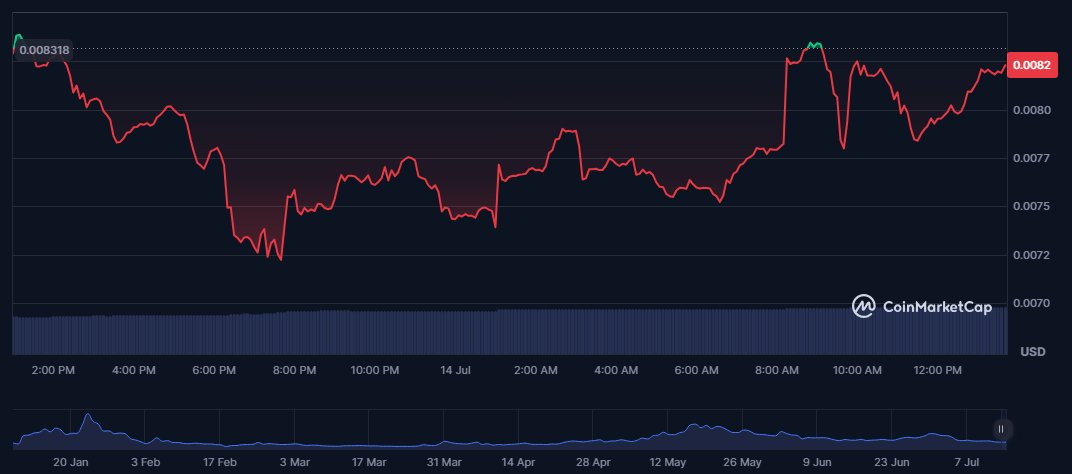Click 31 Mar on the range navigator
This screenshot has height=474, width=1072.
(x=444, y=462)
